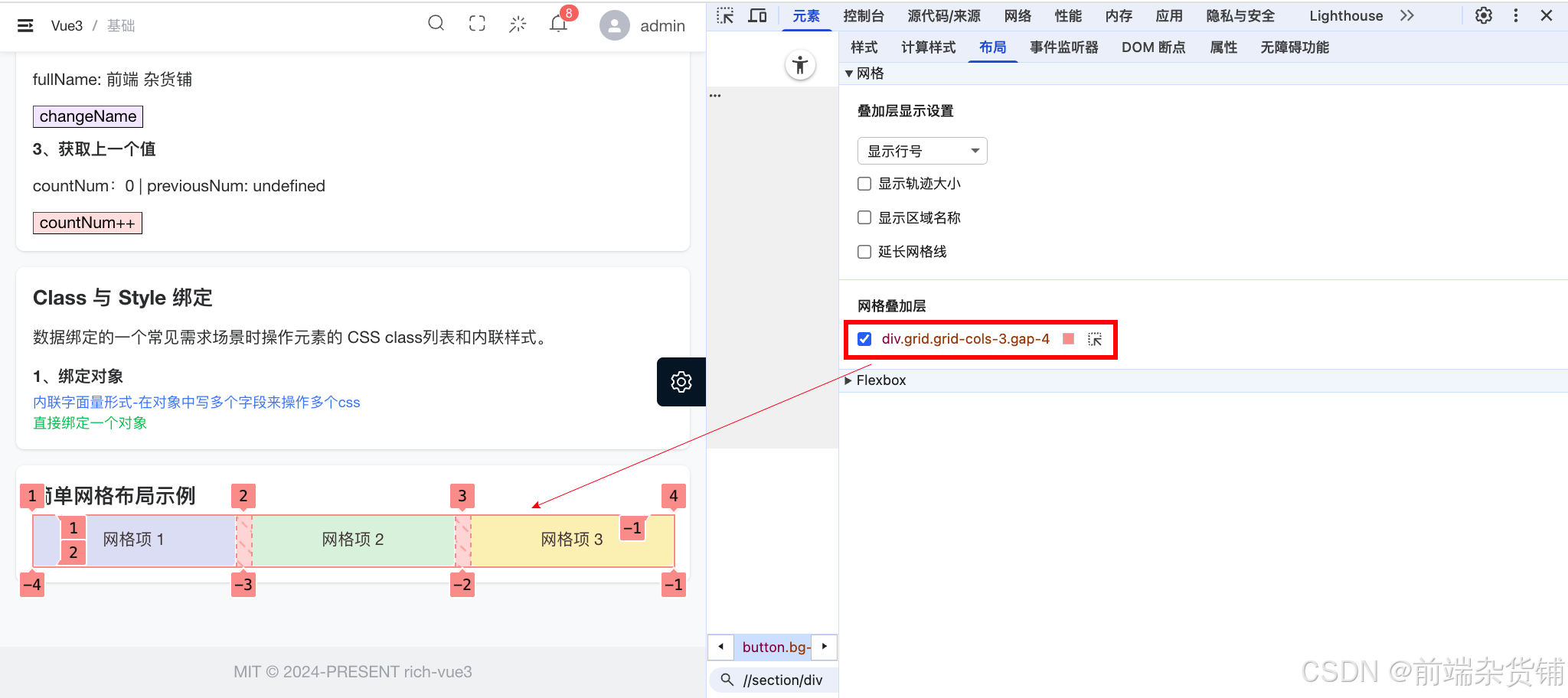Click the MIT © 2024-PRESENT rich-vue3 footer
Viewport: 1568px width, 698px height.
(x=353, y=672)
